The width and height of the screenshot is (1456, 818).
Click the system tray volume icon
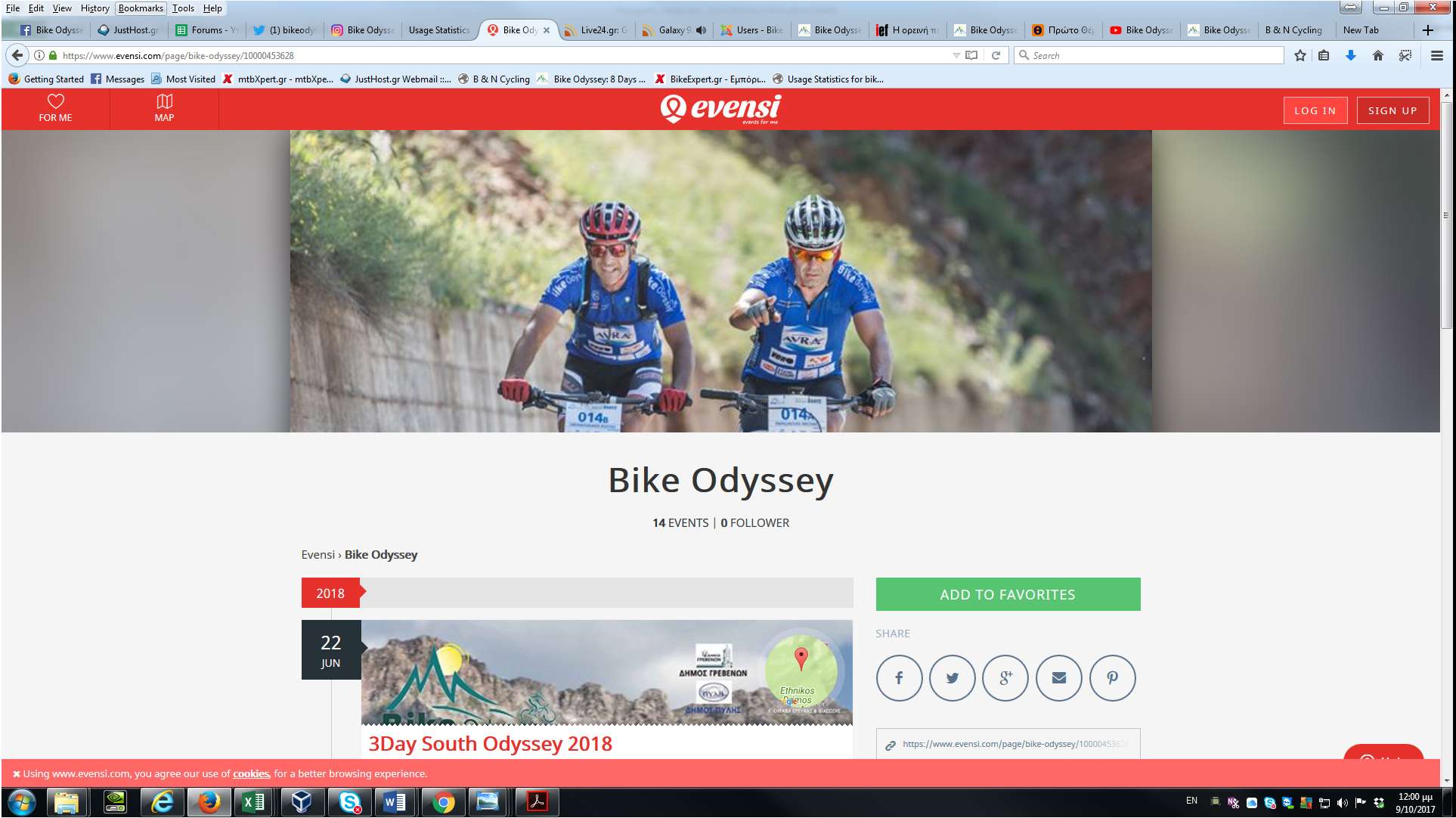1342,803
